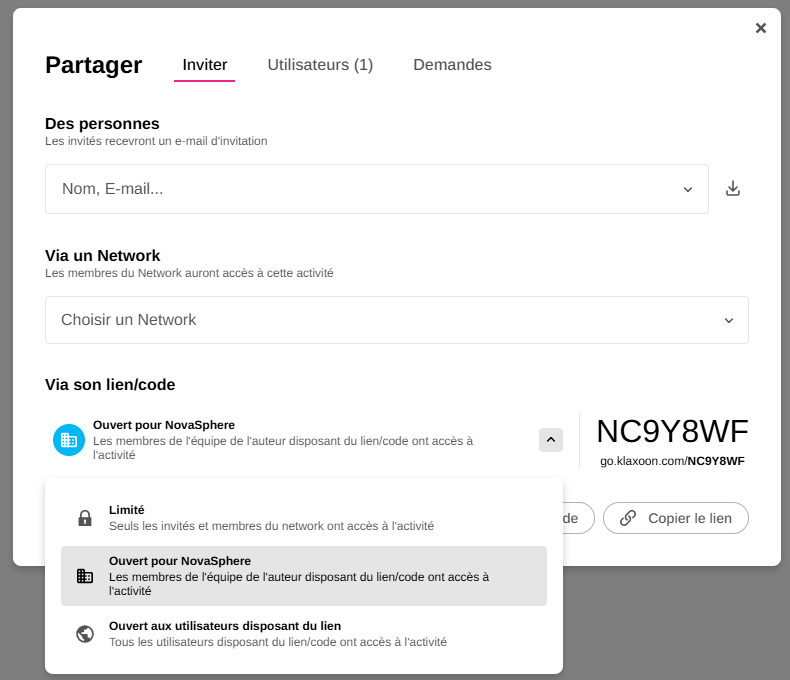Expand the Nom, E-mail suggestions chevron

[x=688, y=189]
